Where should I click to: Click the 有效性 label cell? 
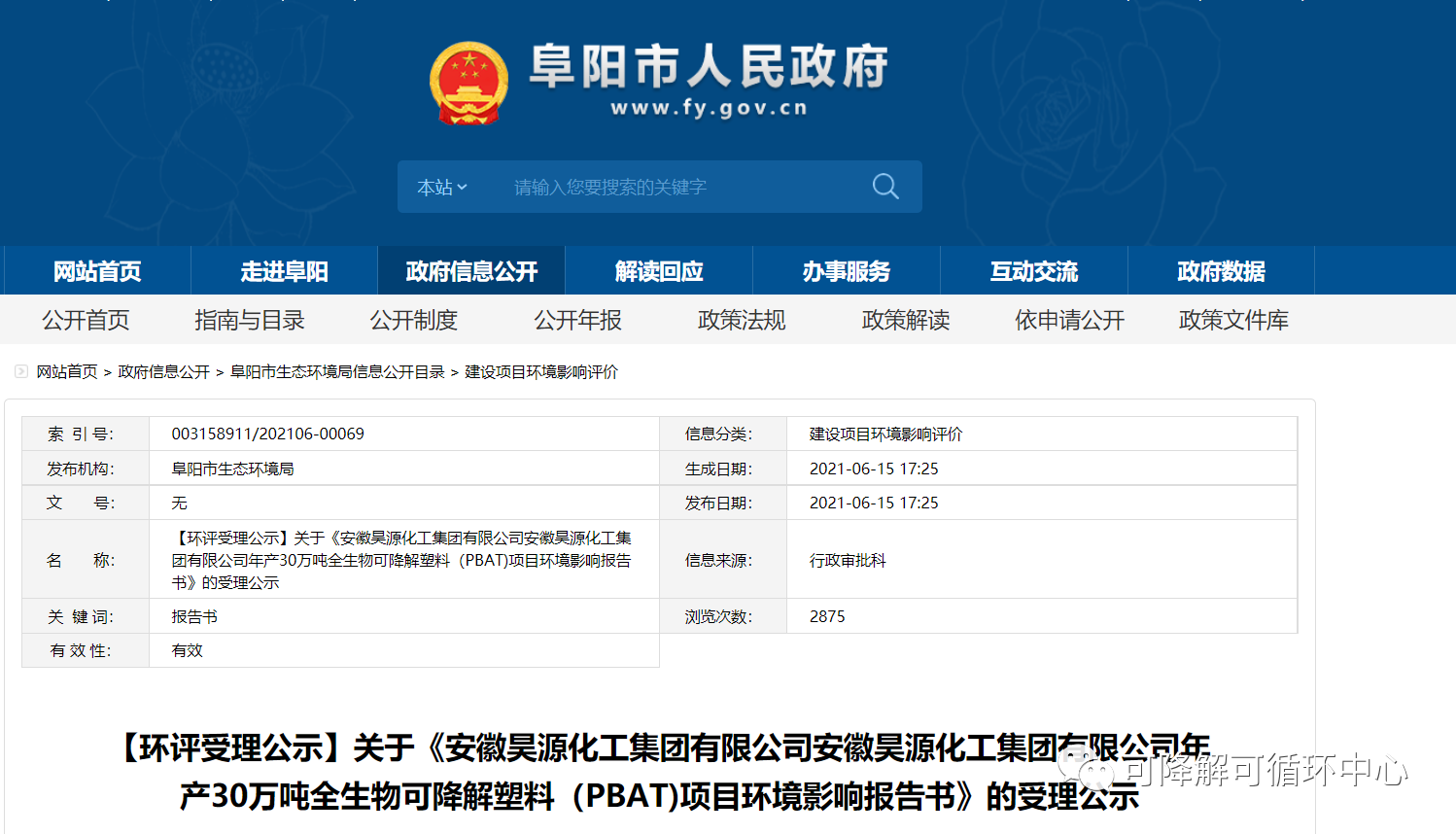coord(86,650)
